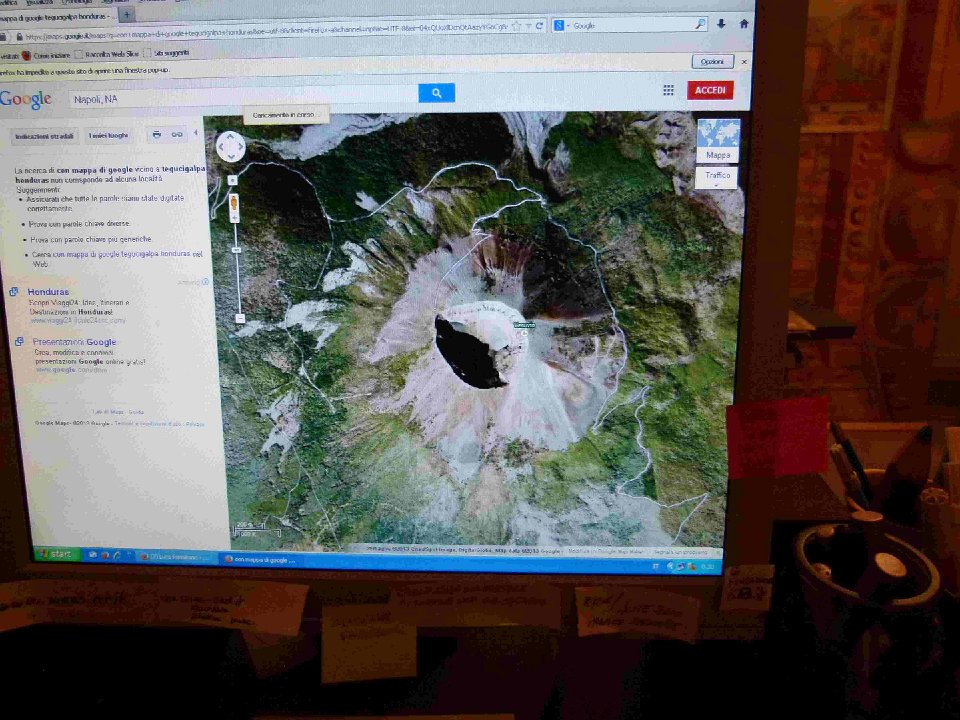
Task: Click the Google Maps search field 'Napoli, NA'
Action: pos(244,97)
